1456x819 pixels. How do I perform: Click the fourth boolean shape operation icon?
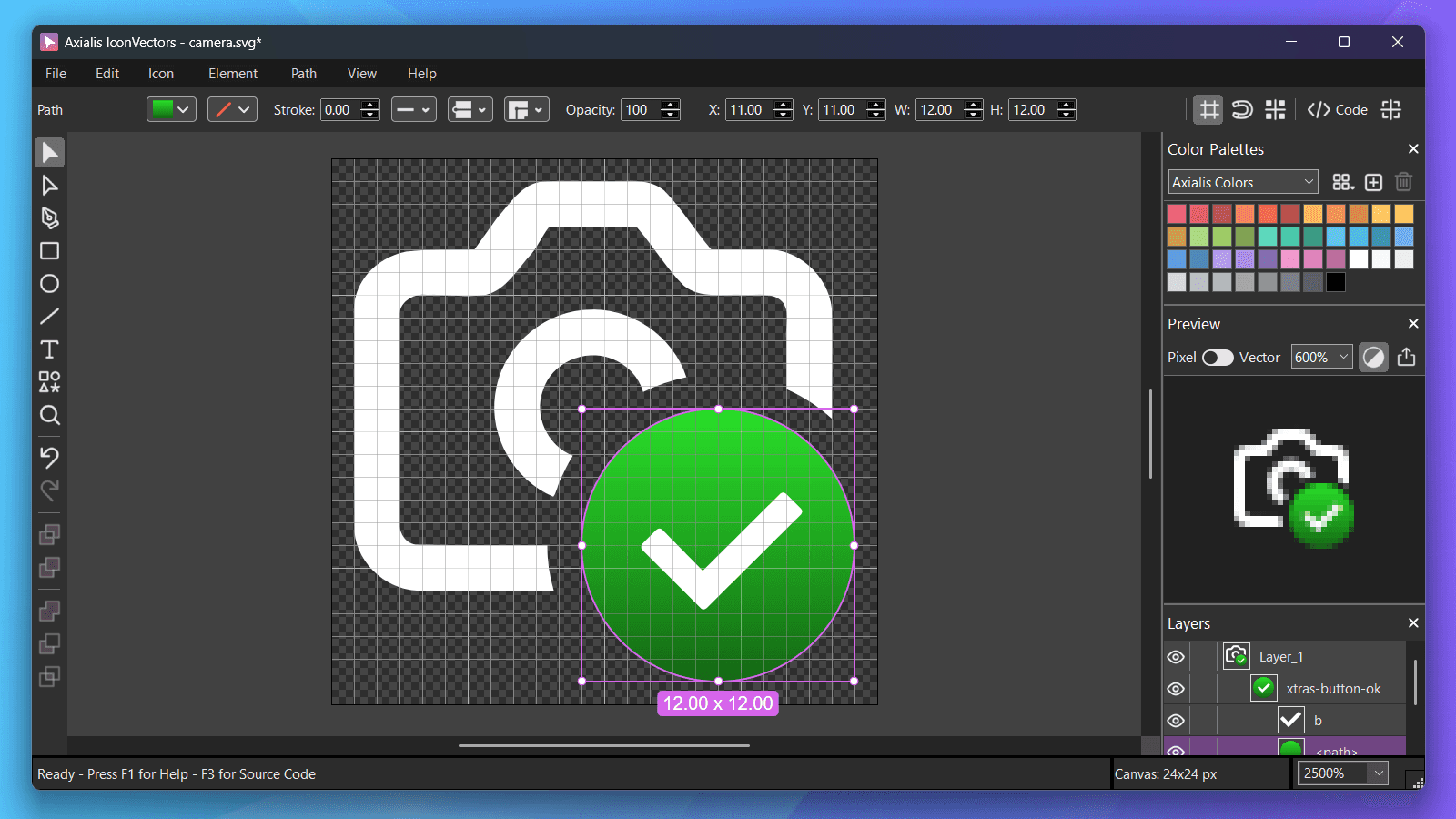point(50,644)
